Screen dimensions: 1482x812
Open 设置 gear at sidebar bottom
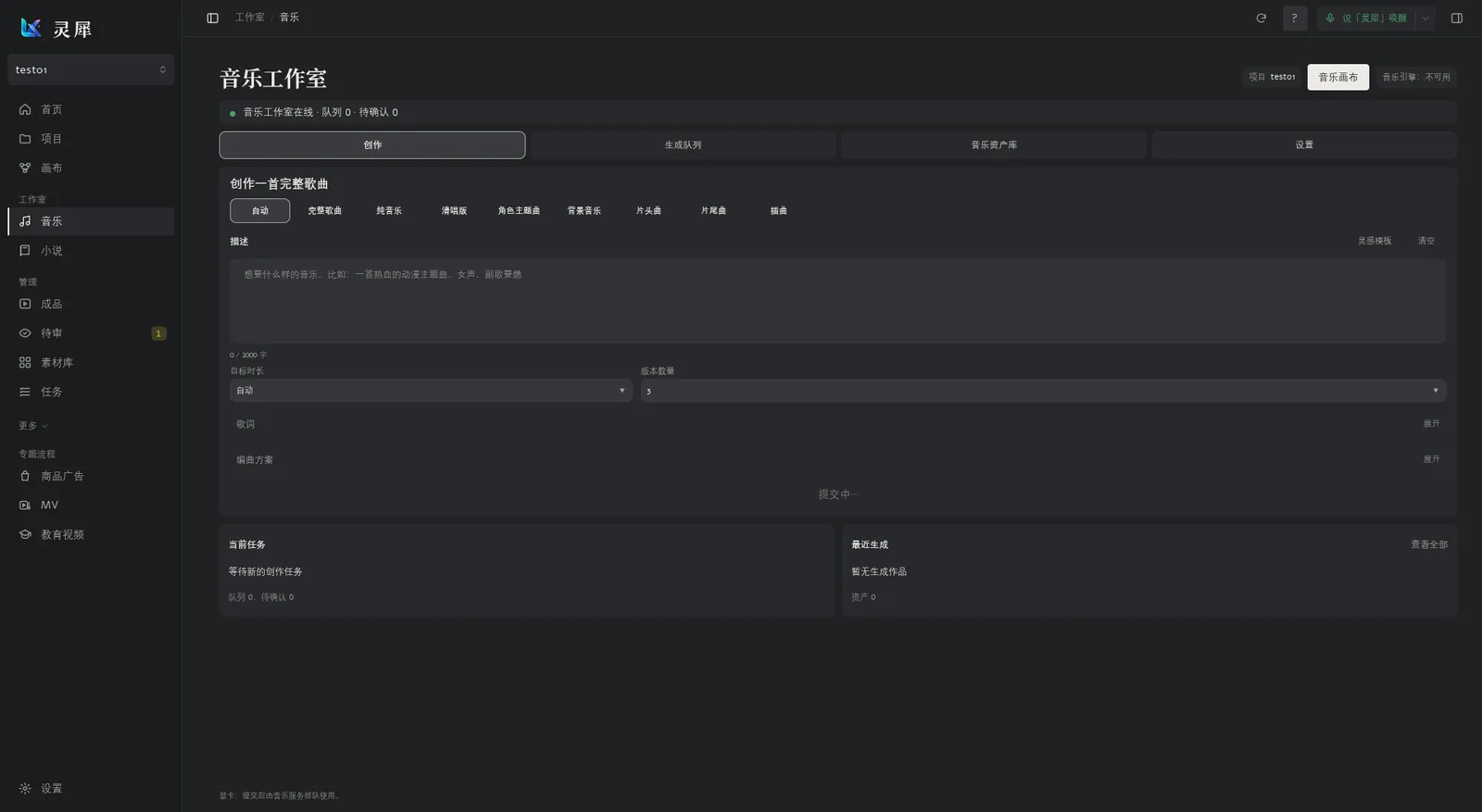pos(91,788)
